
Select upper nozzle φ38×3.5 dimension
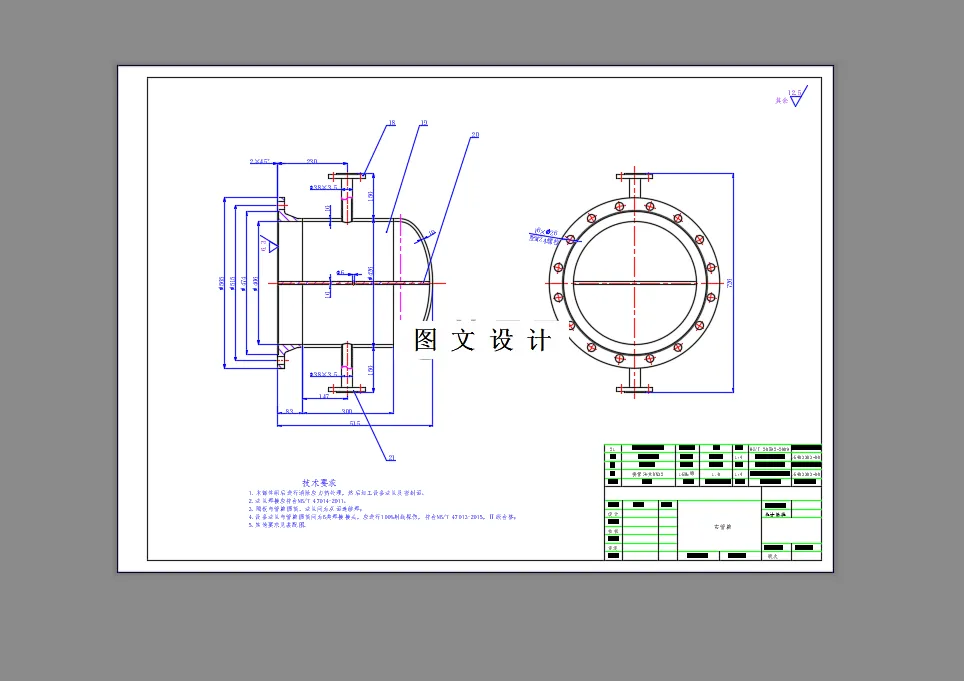pos(324,187)
